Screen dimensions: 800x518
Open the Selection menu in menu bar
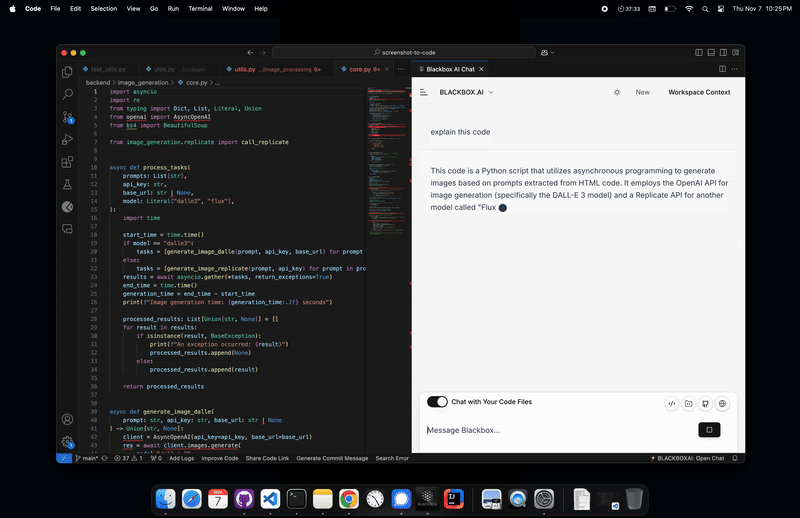pos(104,9)
